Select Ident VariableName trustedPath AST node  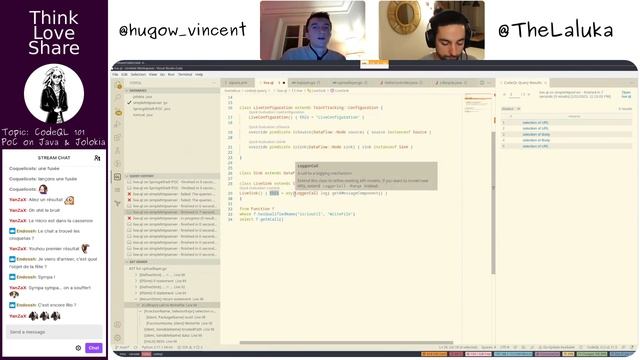pos(180,329)
